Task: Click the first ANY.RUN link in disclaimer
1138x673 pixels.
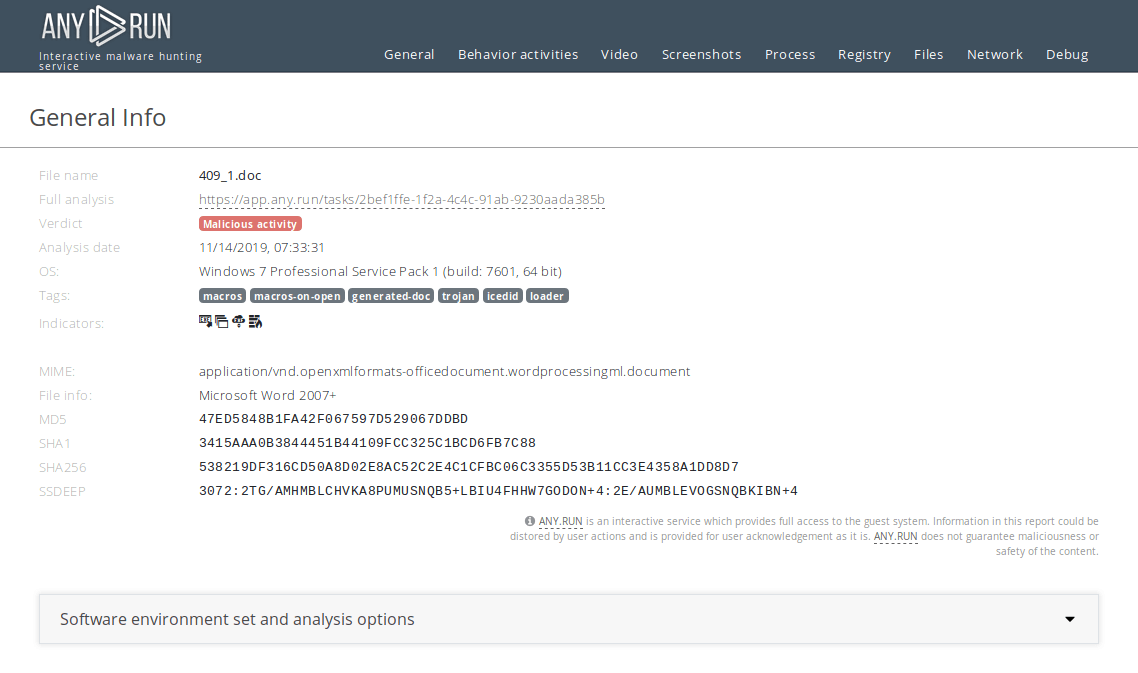Action: 560,521
